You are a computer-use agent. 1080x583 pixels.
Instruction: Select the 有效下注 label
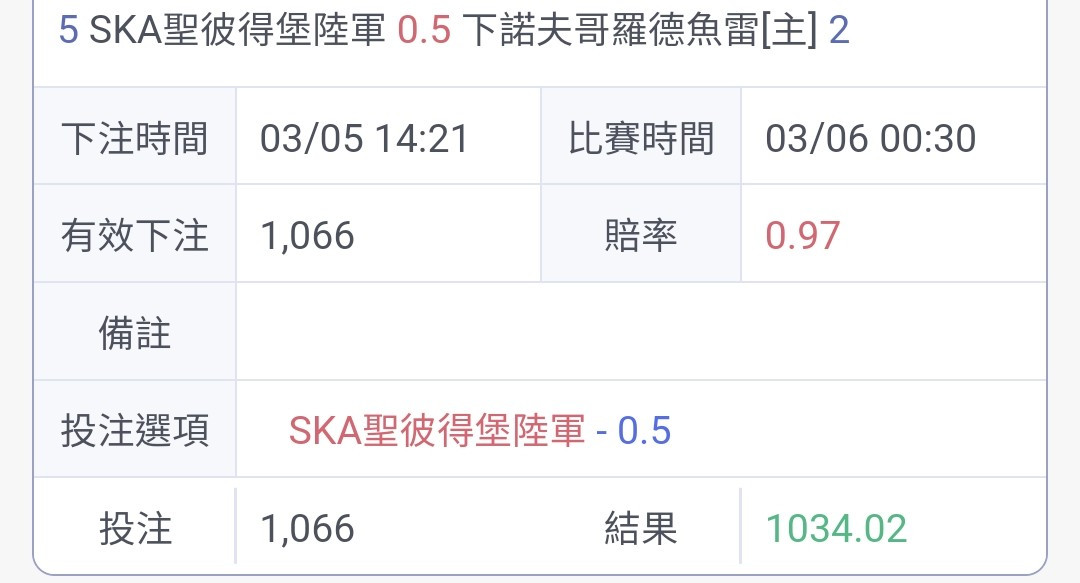tap(135, 235)
